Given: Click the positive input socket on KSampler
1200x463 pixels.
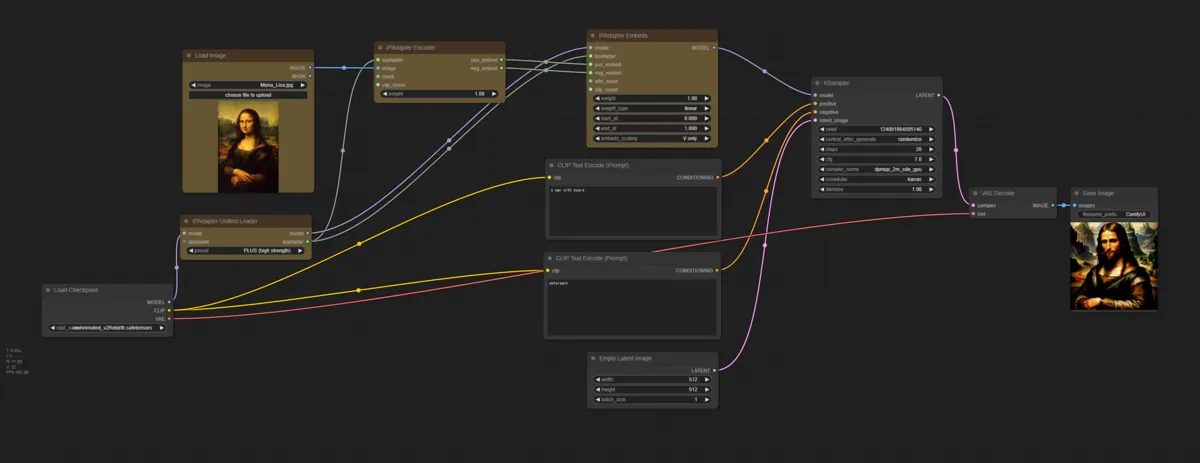Looking at the screenshot, I should (816, 104).
